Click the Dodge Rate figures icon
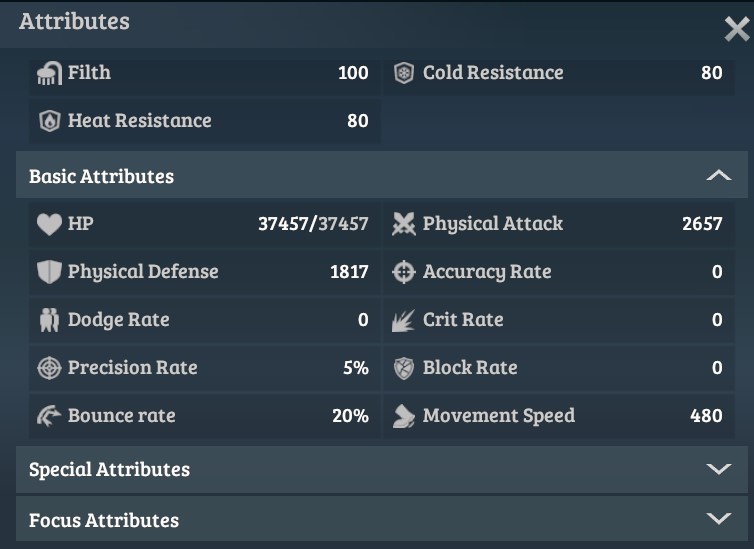The width and height of the screenshot is (754, 549). 49,320
